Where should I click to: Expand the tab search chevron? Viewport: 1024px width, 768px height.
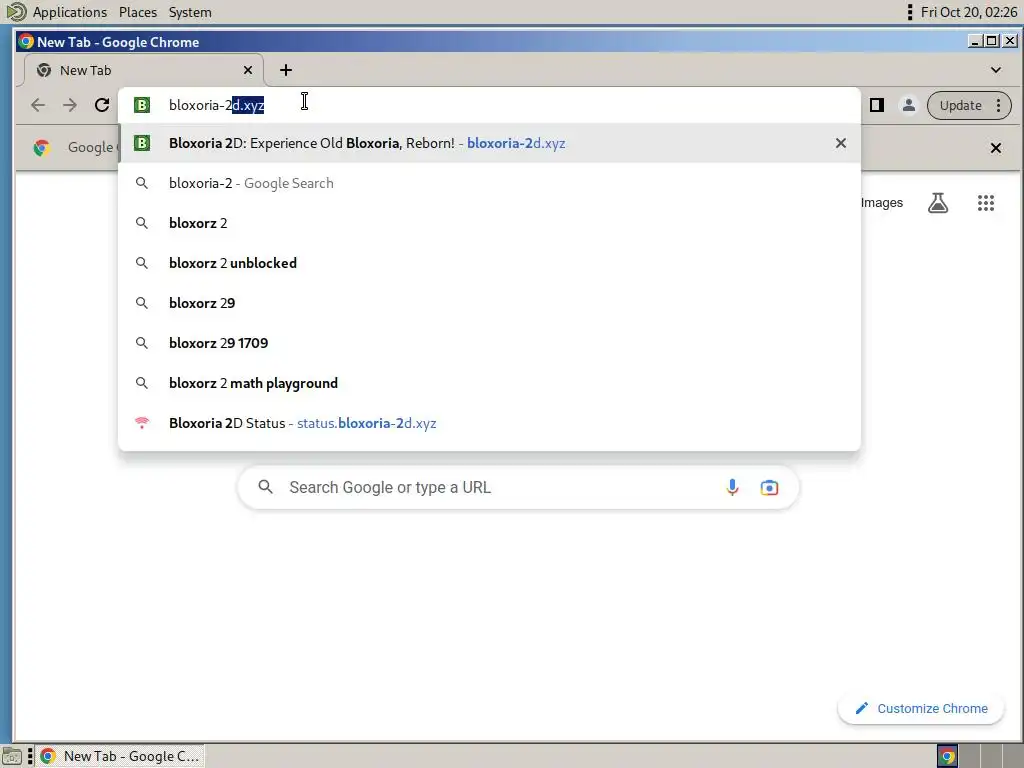(996, 70)
